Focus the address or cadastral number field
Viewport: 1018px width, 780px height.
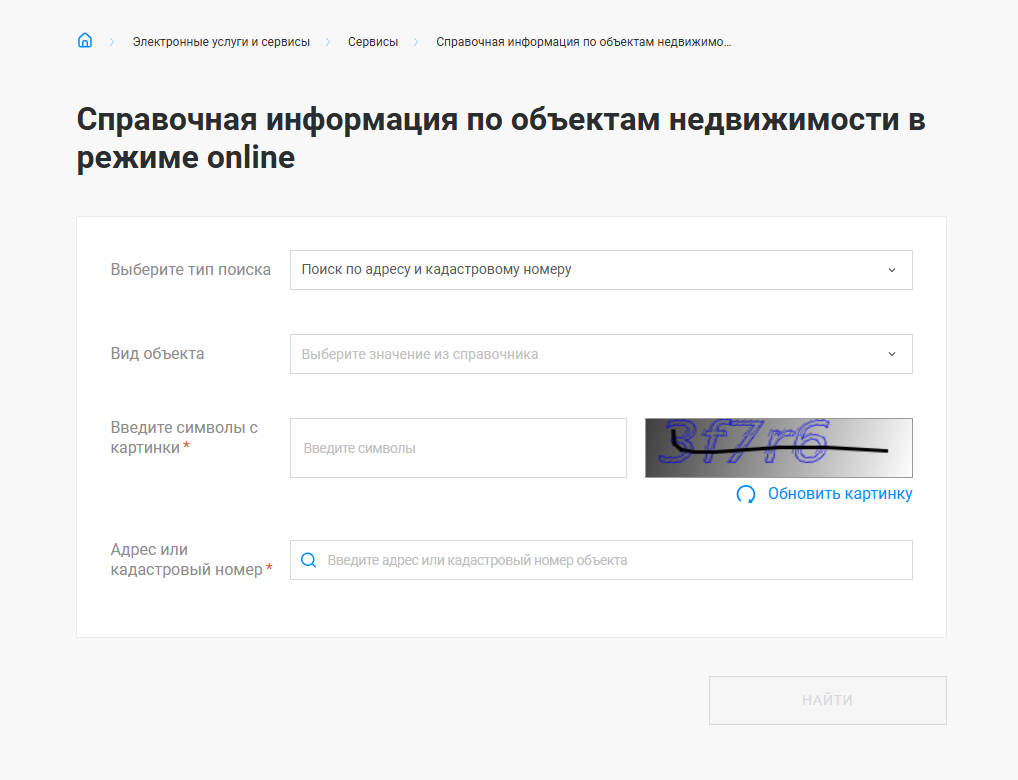pos(601,560)
